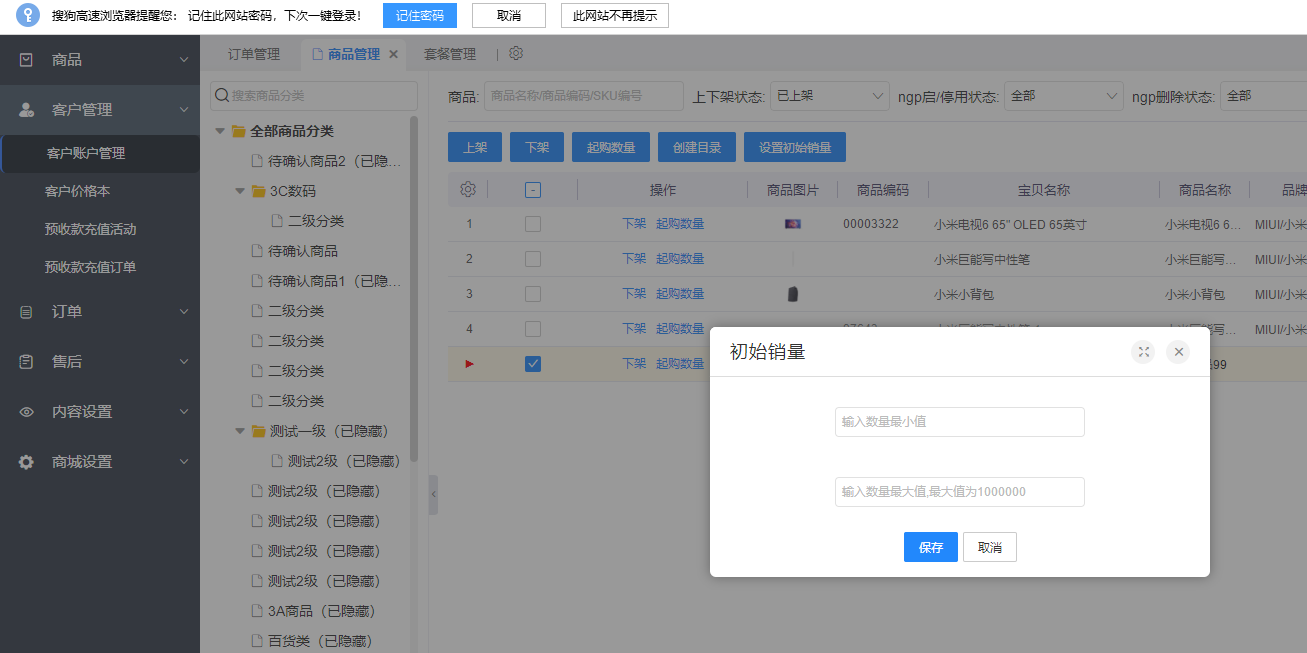Collapse the 3C数码 category tree node

[x=240, y=191]
